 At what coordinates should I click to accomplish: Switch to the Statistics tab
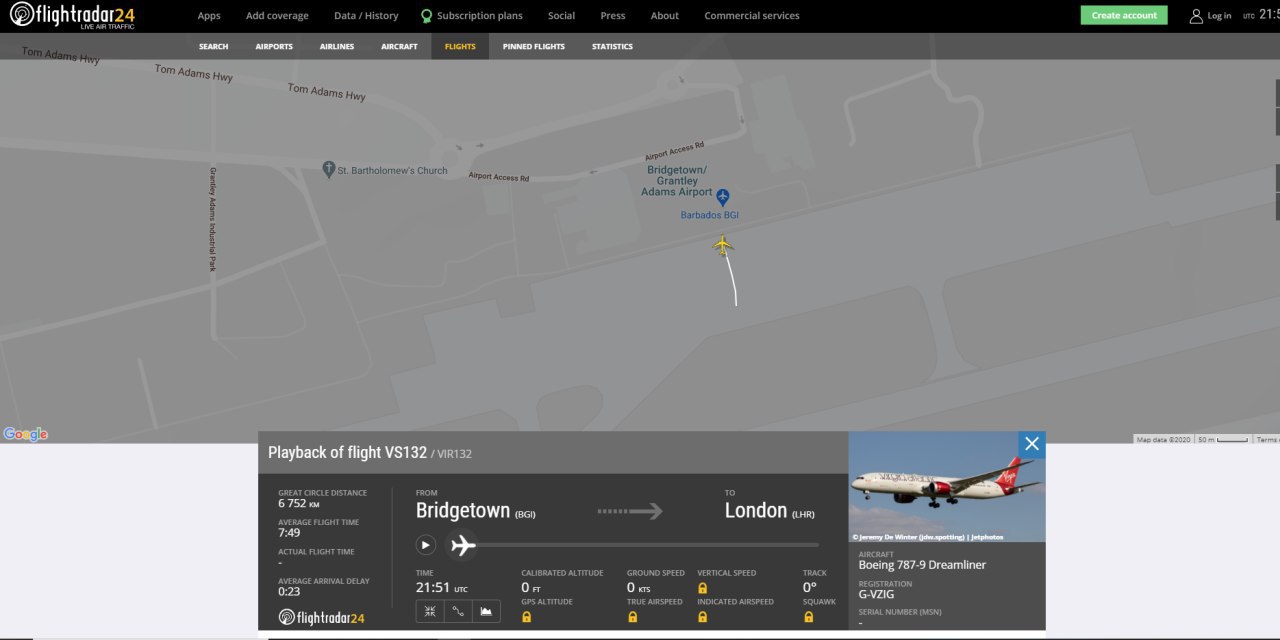pos(612,46)
